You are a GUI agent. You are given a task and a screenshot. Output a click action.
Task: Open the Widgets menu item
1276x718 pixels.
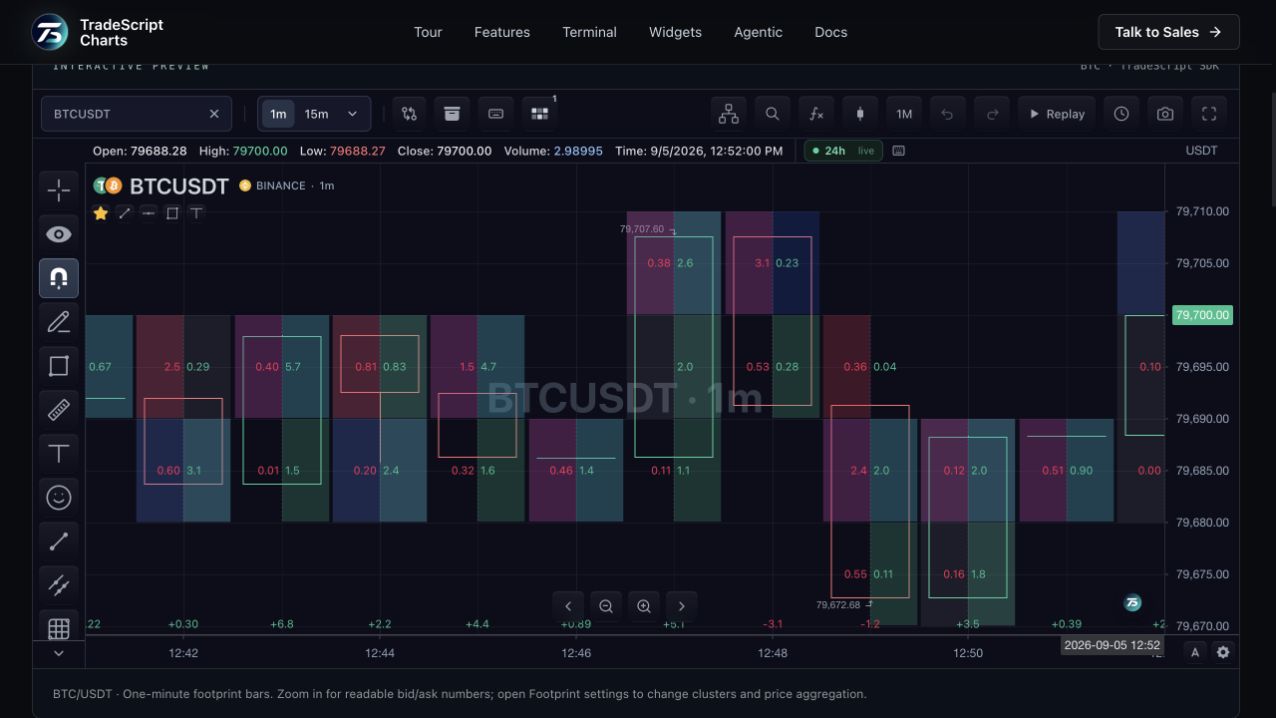675,32
